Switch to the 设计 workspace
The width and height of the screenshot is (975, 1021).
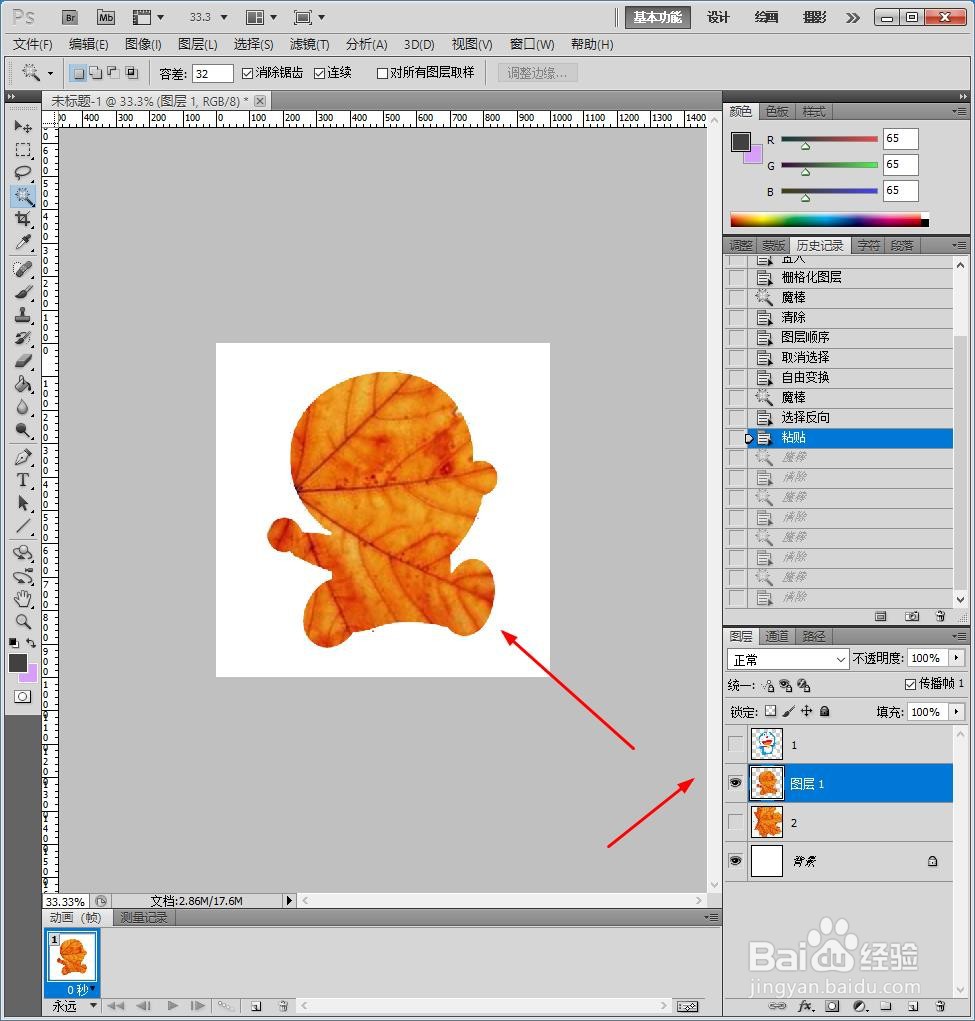[718, 18]
